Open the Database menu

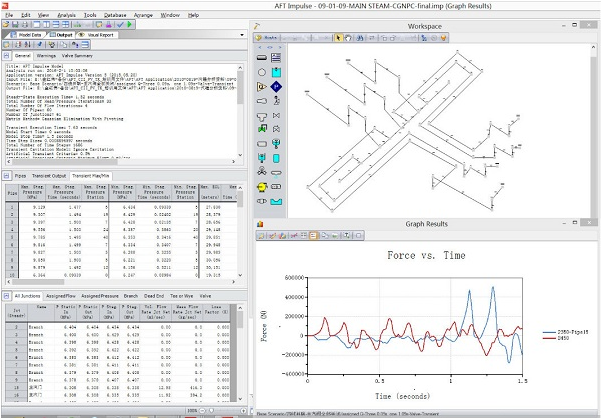pos(114,16)
